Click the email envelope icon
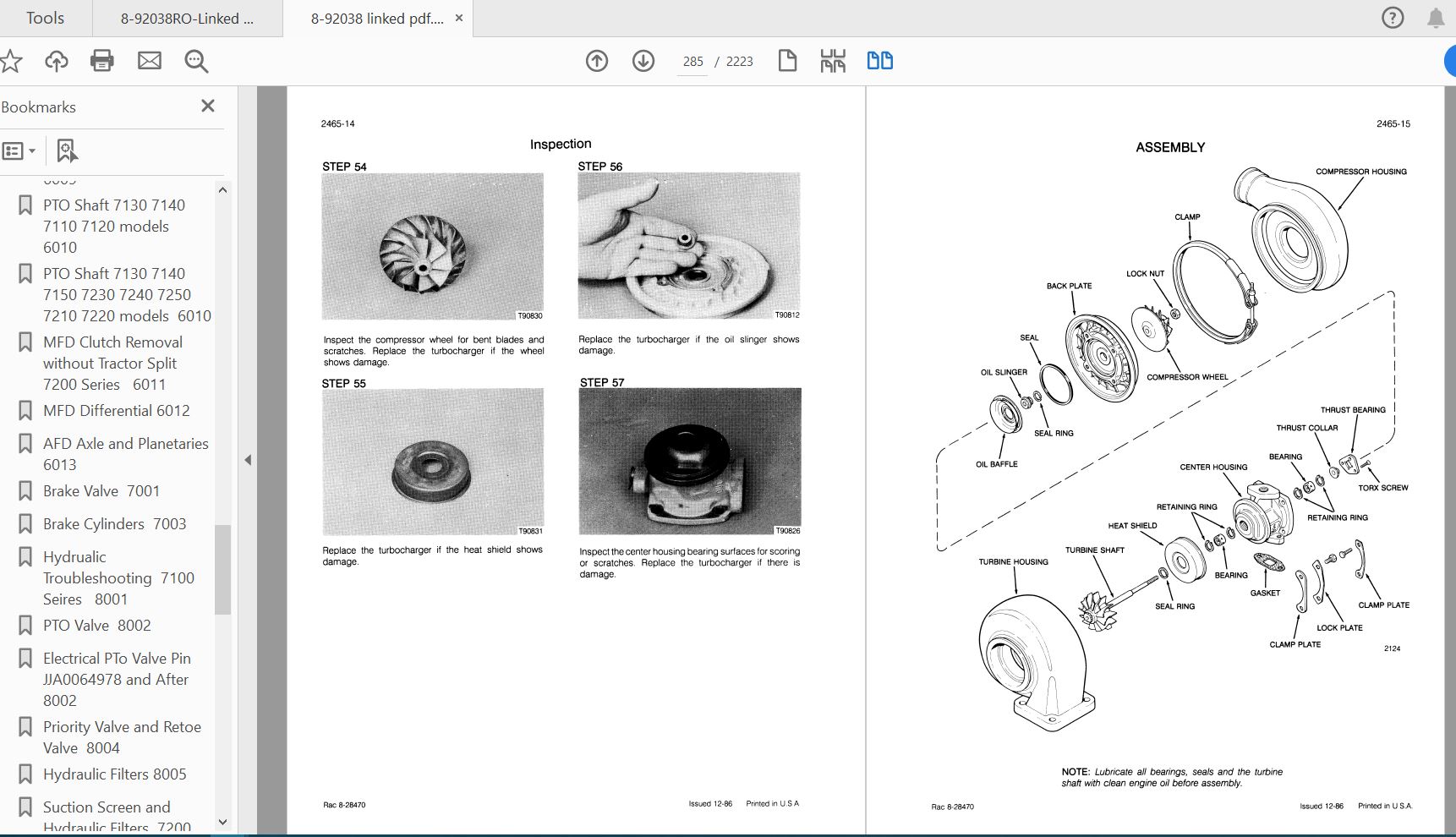The width and height of the screenshot is (1456, 837). click(150, 61)
